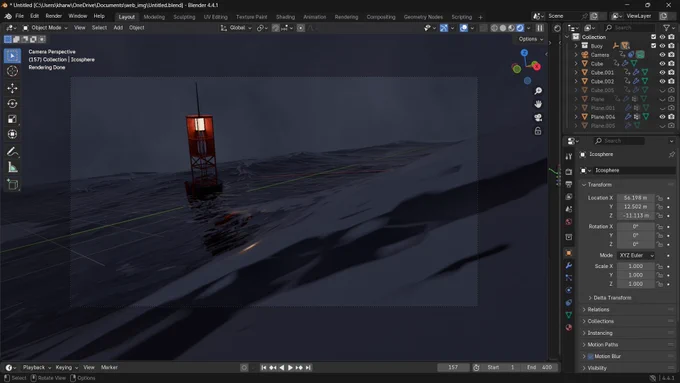Click the pan view hand icon
The image size is (680, 383).
pyautogui.click(x=538, y=104)
